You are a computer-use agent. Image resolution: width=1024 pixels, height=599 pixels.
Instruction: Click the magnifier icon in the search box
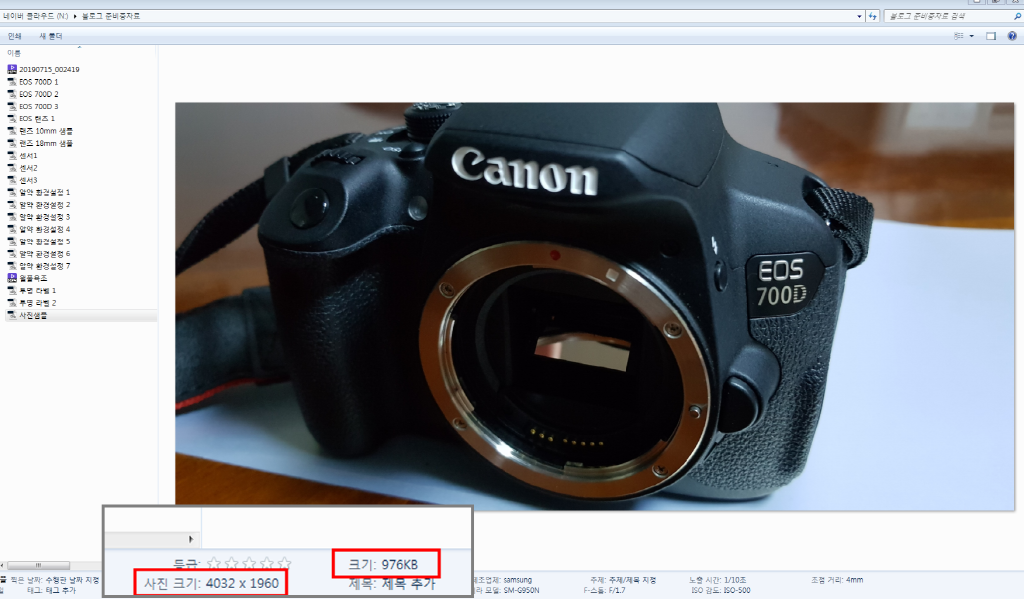point(1017,16)
